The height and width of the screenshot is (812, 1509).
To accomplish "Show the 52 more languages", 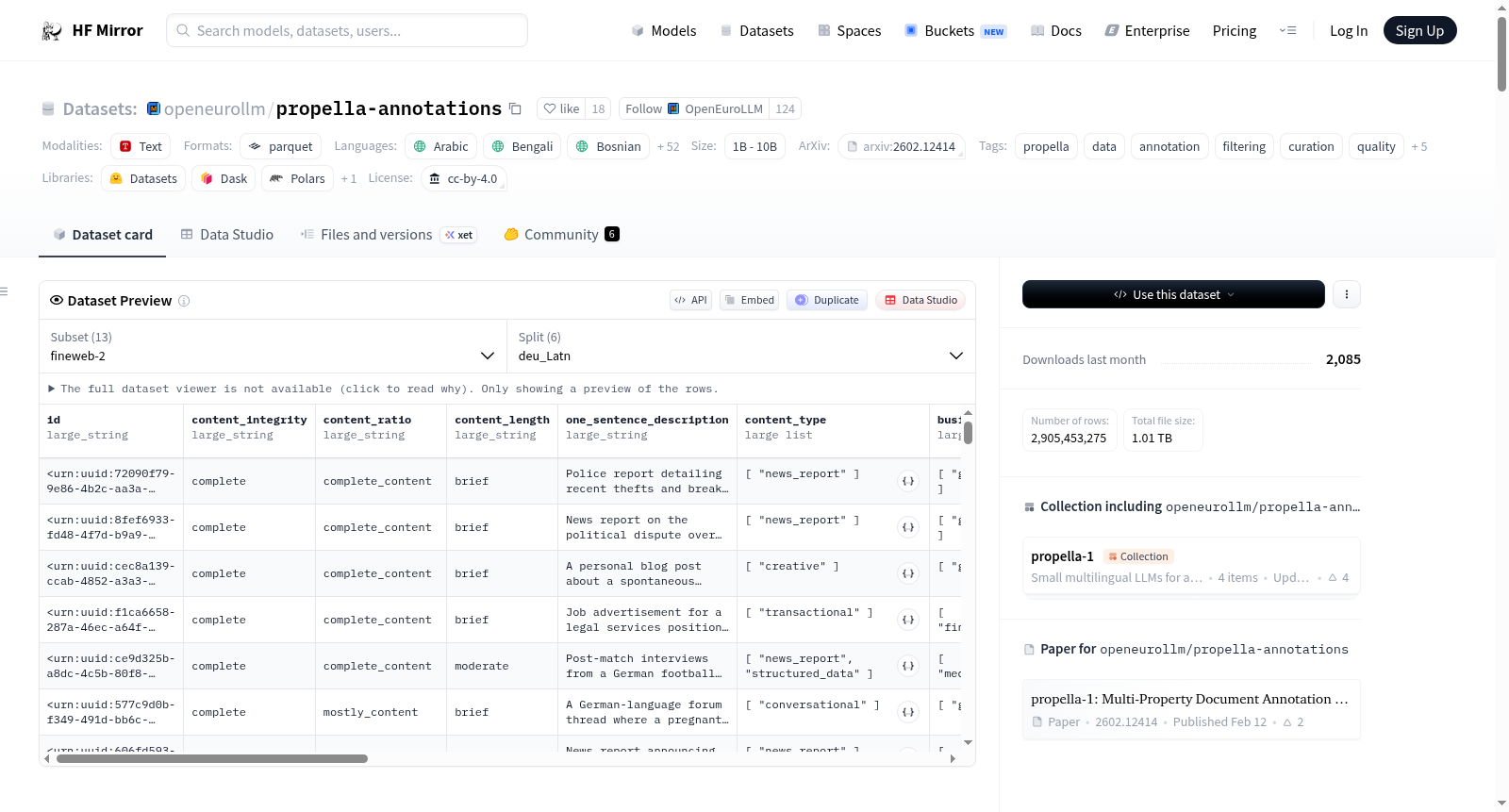I will point(669,146).
